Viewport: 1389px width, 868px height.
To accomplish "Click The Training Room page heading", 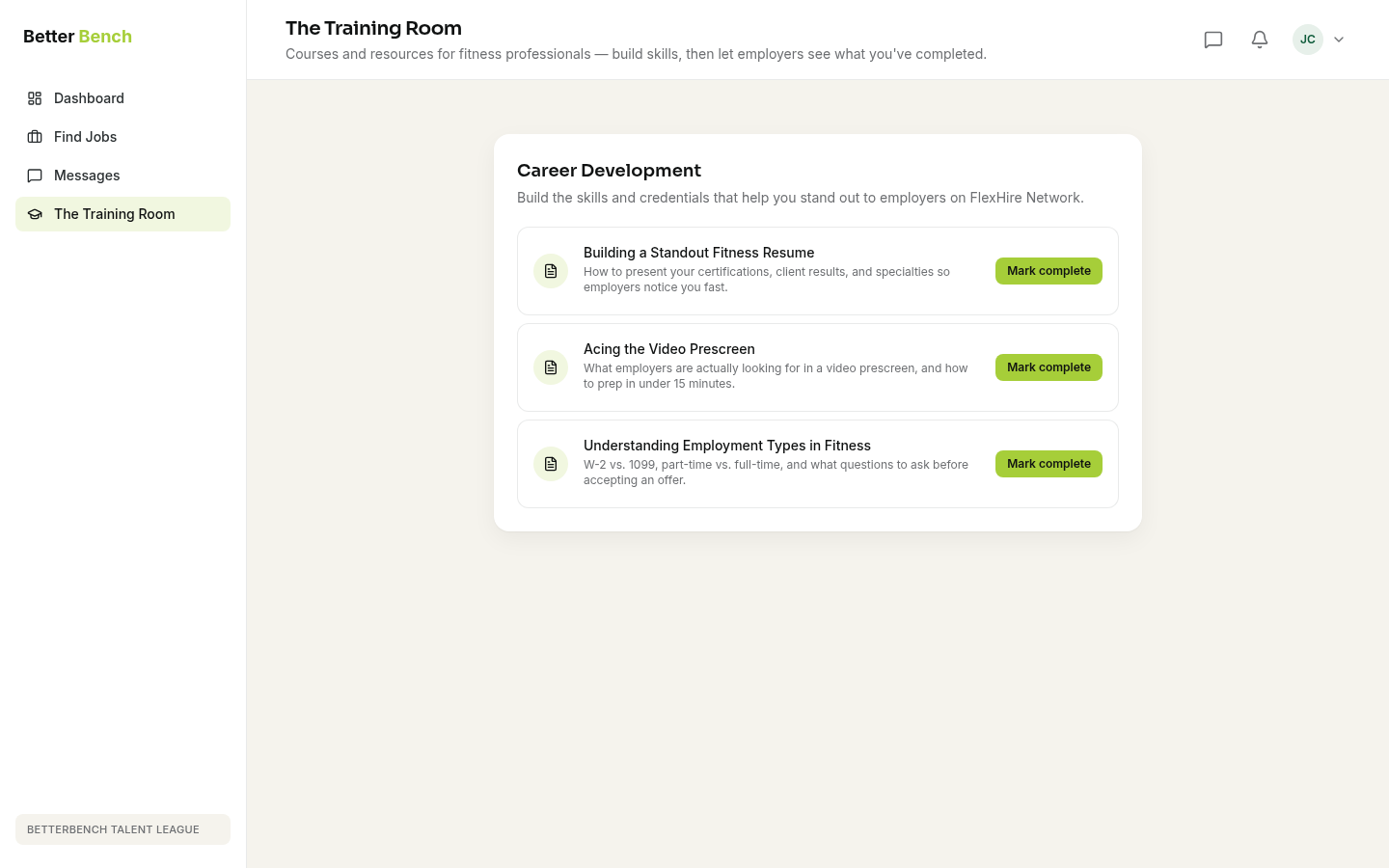I will 373,28.
